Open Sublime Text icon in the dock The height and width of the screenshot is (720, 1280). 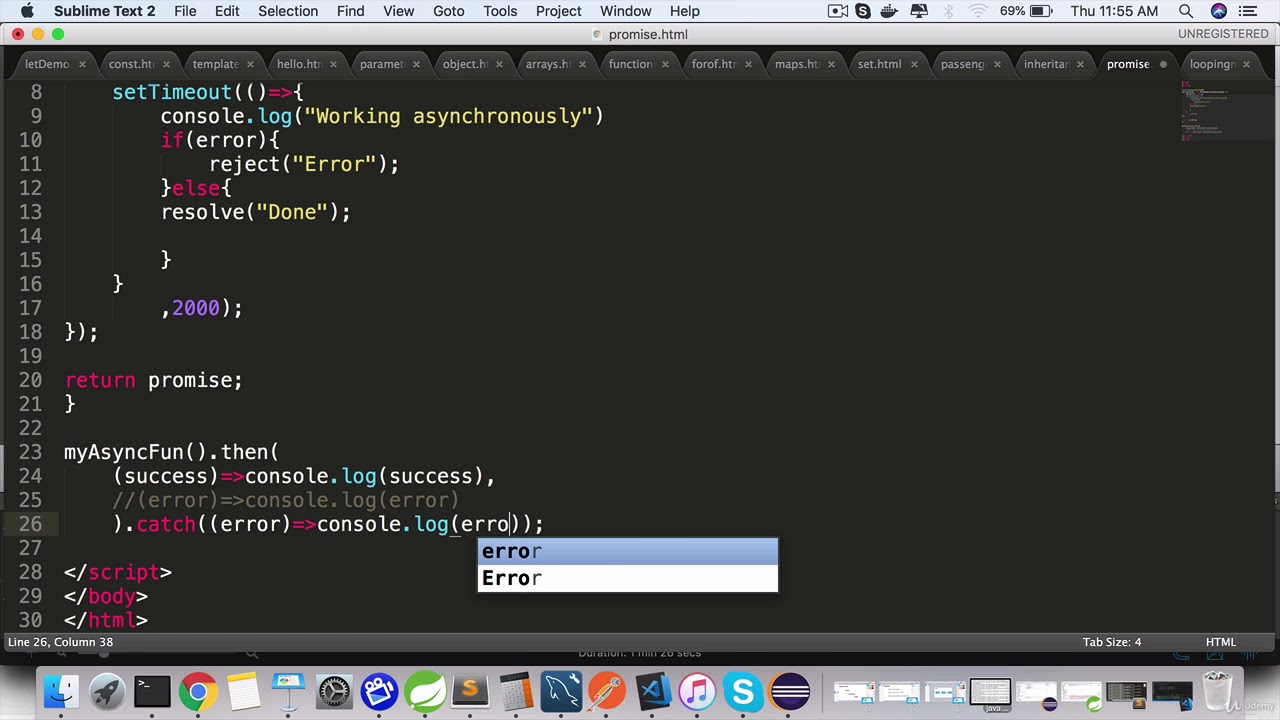pyautogui.click(x=470, y=691)
